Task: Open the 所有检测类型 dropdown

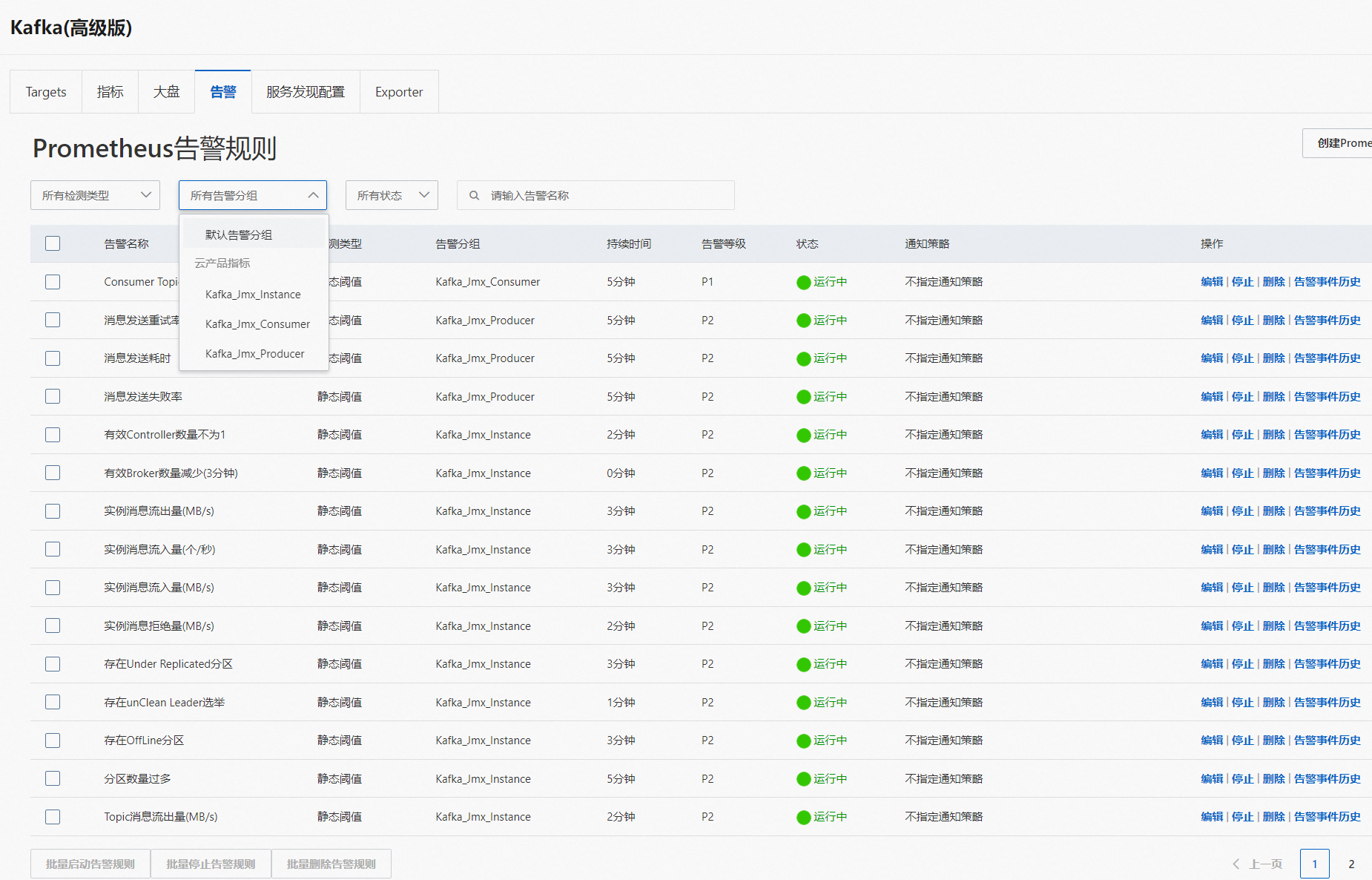Action: (x=96, y=195)
